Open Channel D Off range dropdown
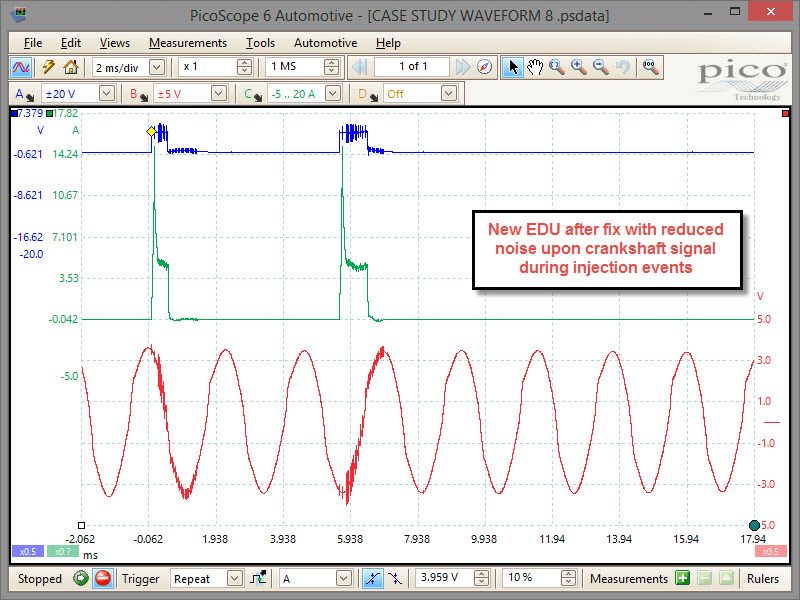The image size is (800, 600). click(448, 93)
